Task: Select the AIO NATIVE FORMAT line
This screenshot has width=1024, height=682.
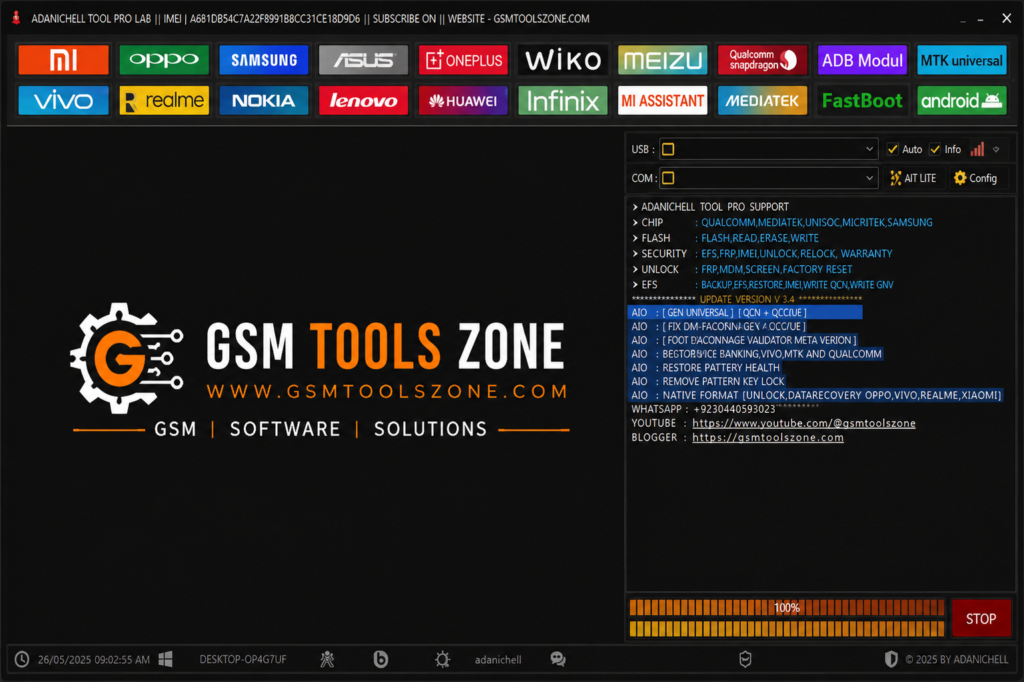Action: point(816,395)
